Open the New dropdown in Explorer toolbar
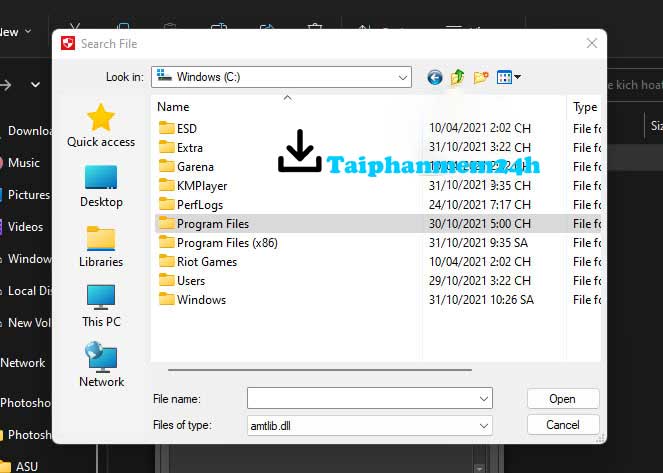This screenshot has width=663, height=473. click(x=16, y=32)
